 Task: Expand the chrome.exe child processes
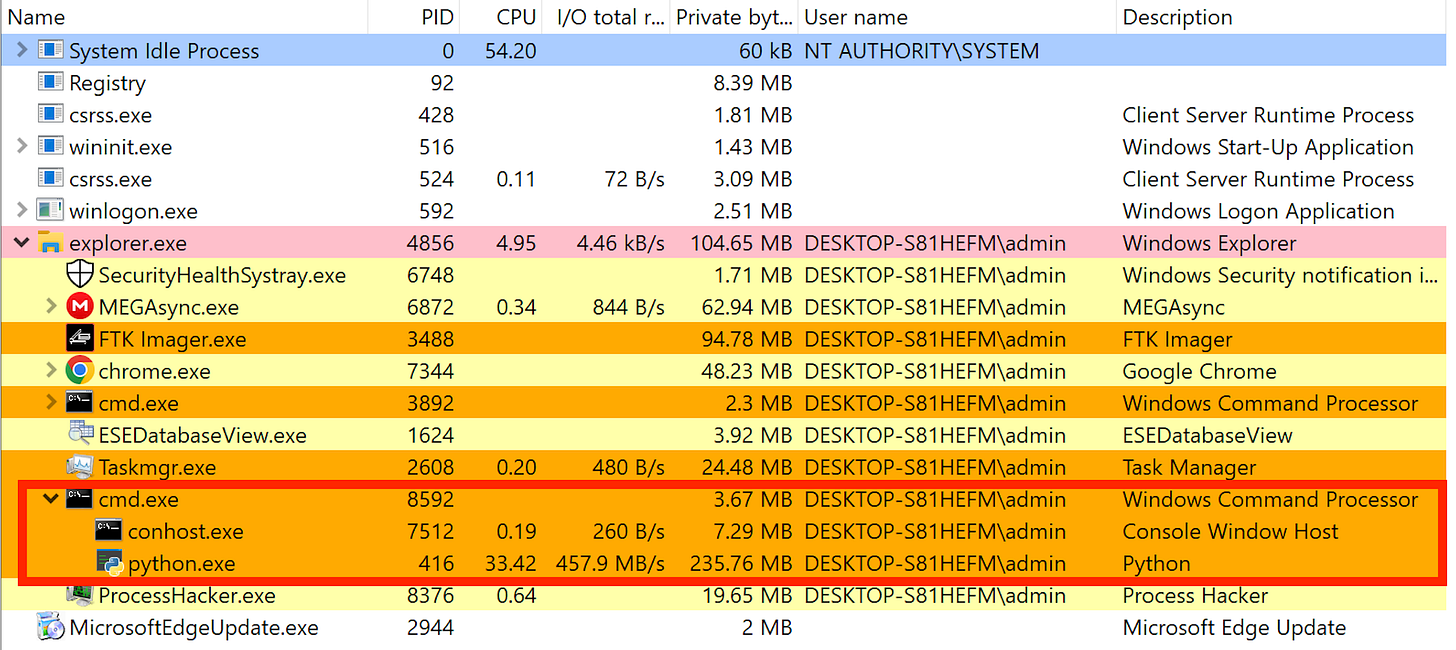[x=51, y=371]
